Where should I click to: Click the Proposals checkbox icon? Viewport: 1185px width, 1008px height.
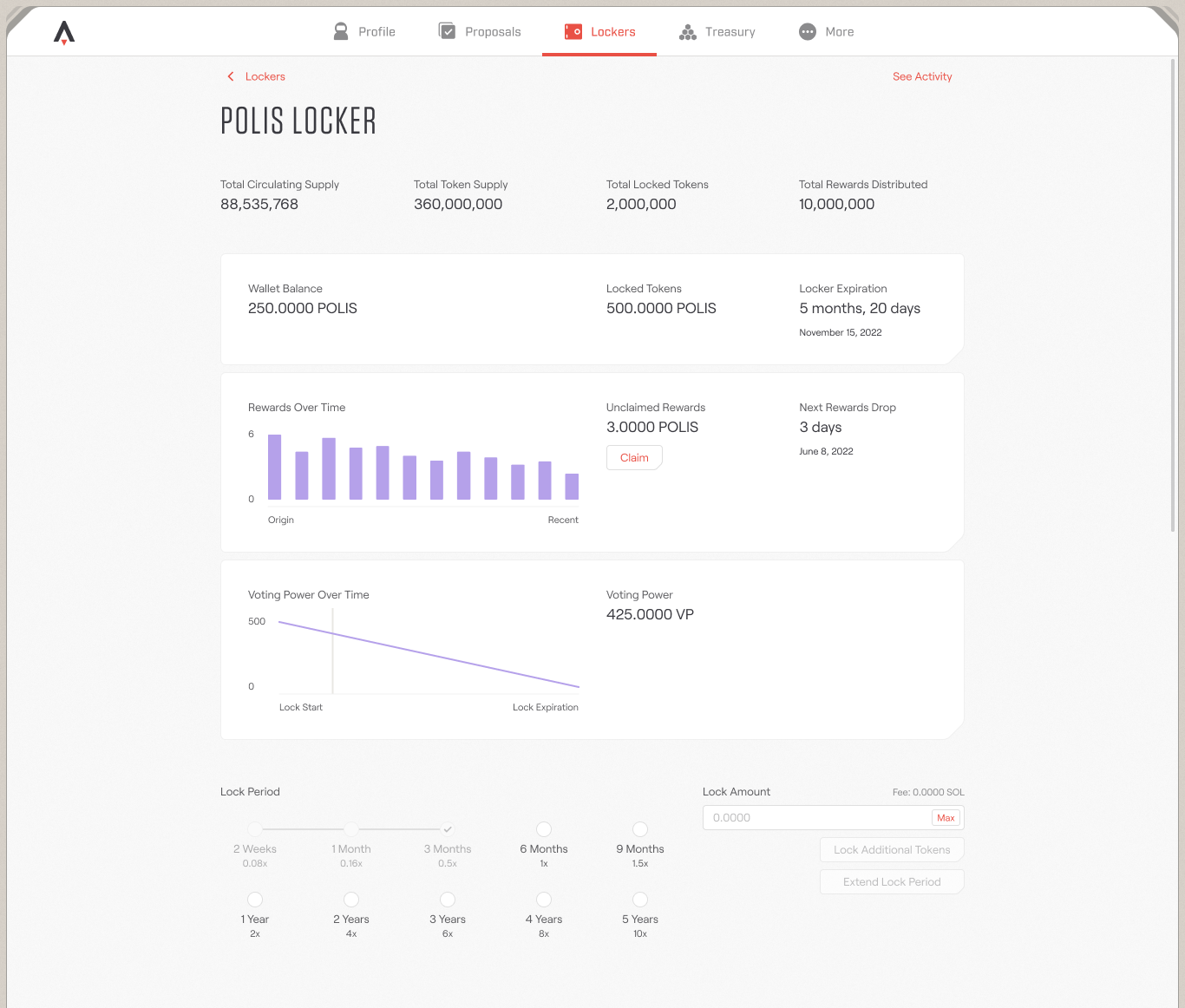tap(447, 31)
